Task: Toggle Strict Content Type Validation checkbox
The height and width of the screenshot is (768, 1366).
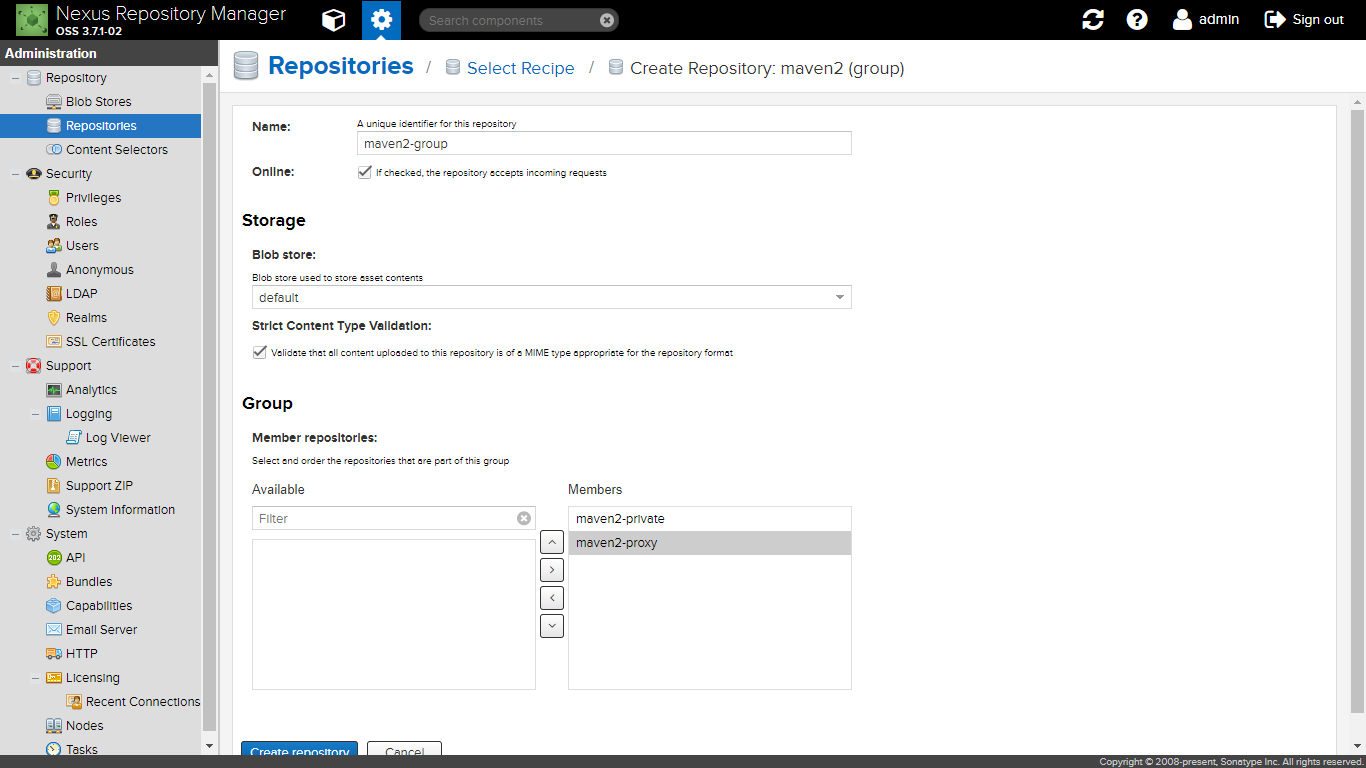Action: point(260,352)
